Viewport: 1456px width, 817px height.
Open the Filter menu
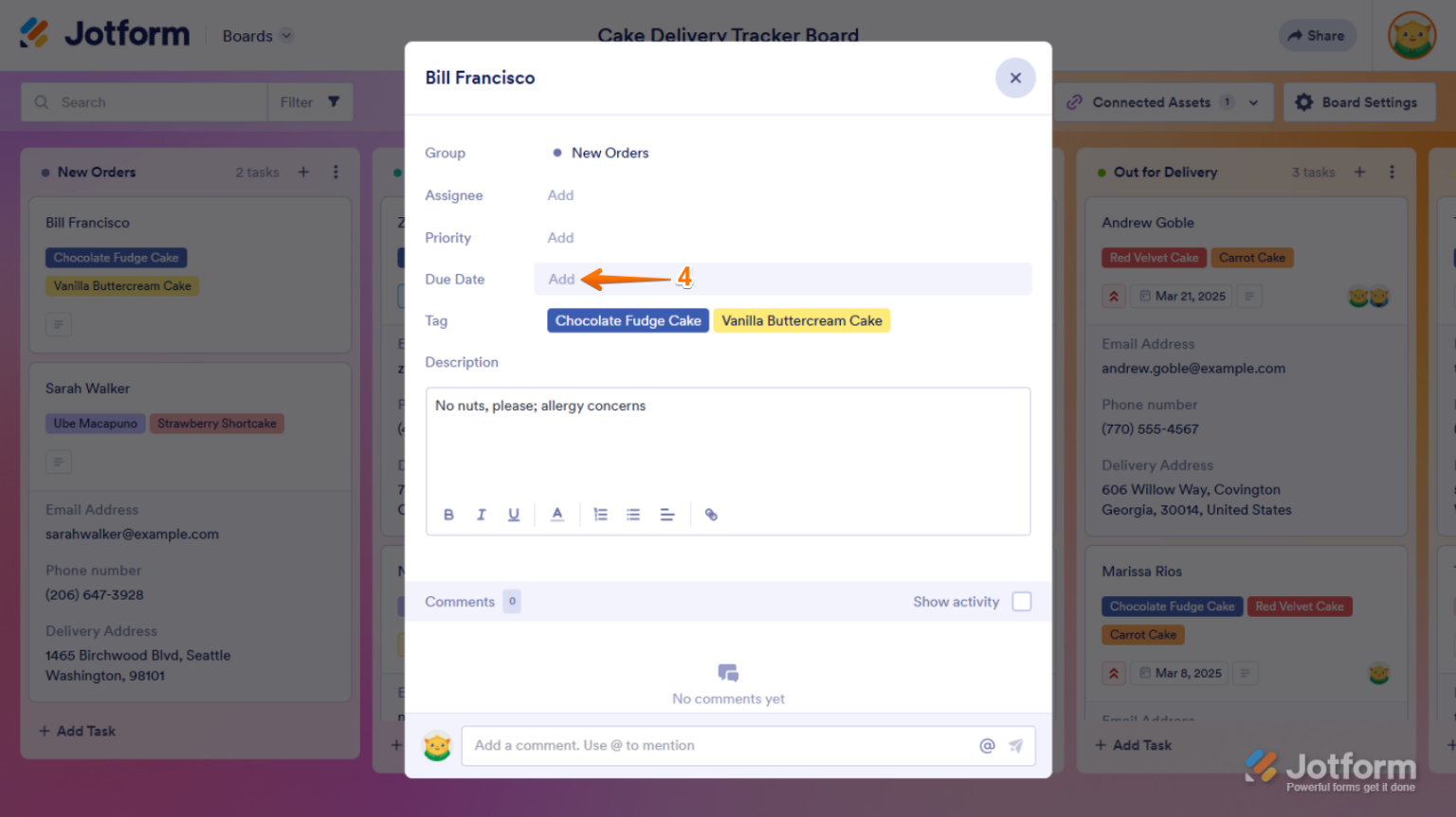[x=310, y=101]
